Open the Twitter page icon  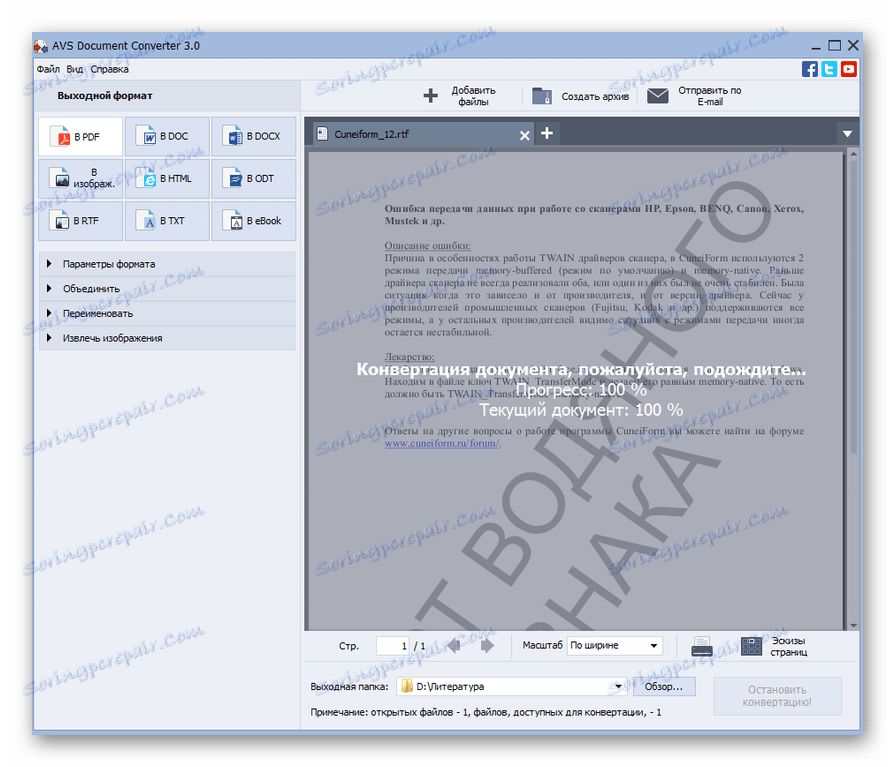pyautogui.click(x=829, y=69)
